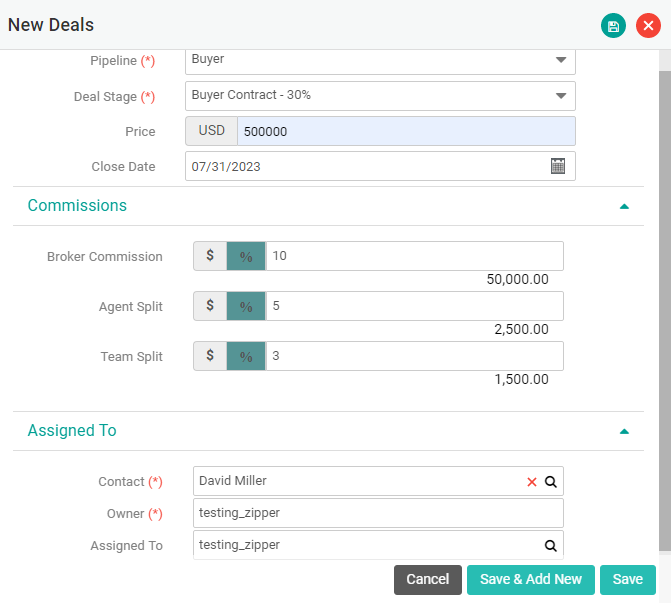The image size is (671, 603).
Task: Search contacts using the Contact magnifier icon
Action: click(550, 482)
